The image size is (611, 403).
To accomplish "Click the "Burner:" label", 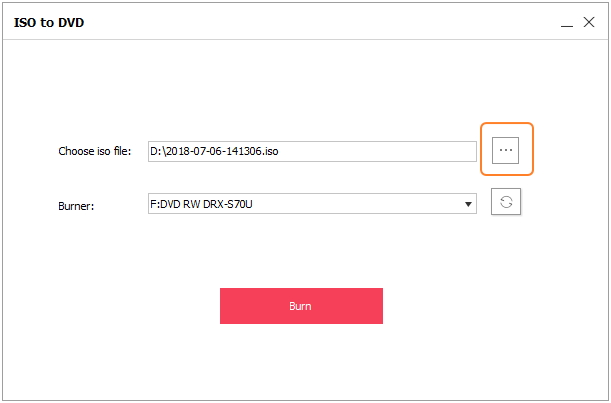I will coord(76,205).
